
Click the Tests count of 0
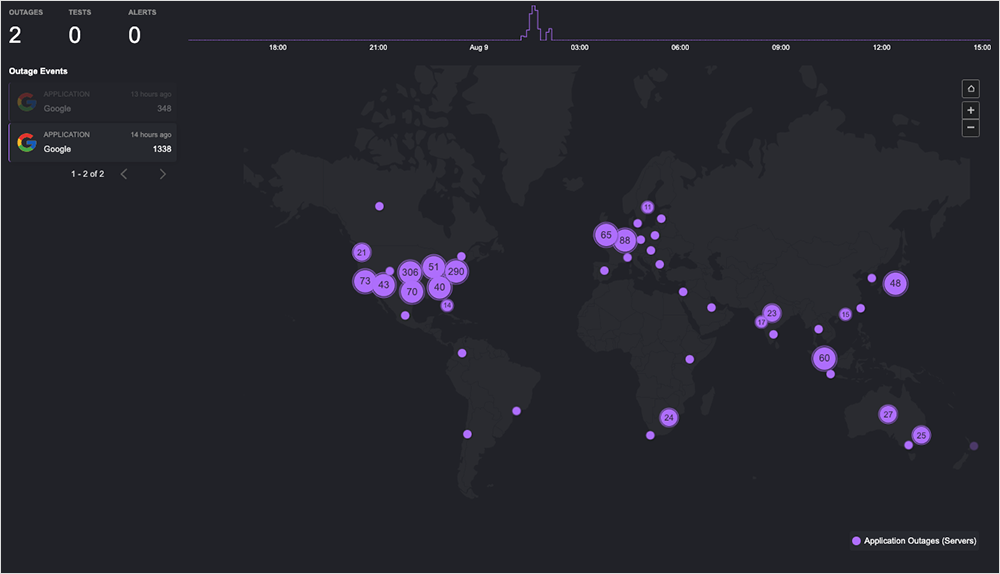(x=75, y=35)
